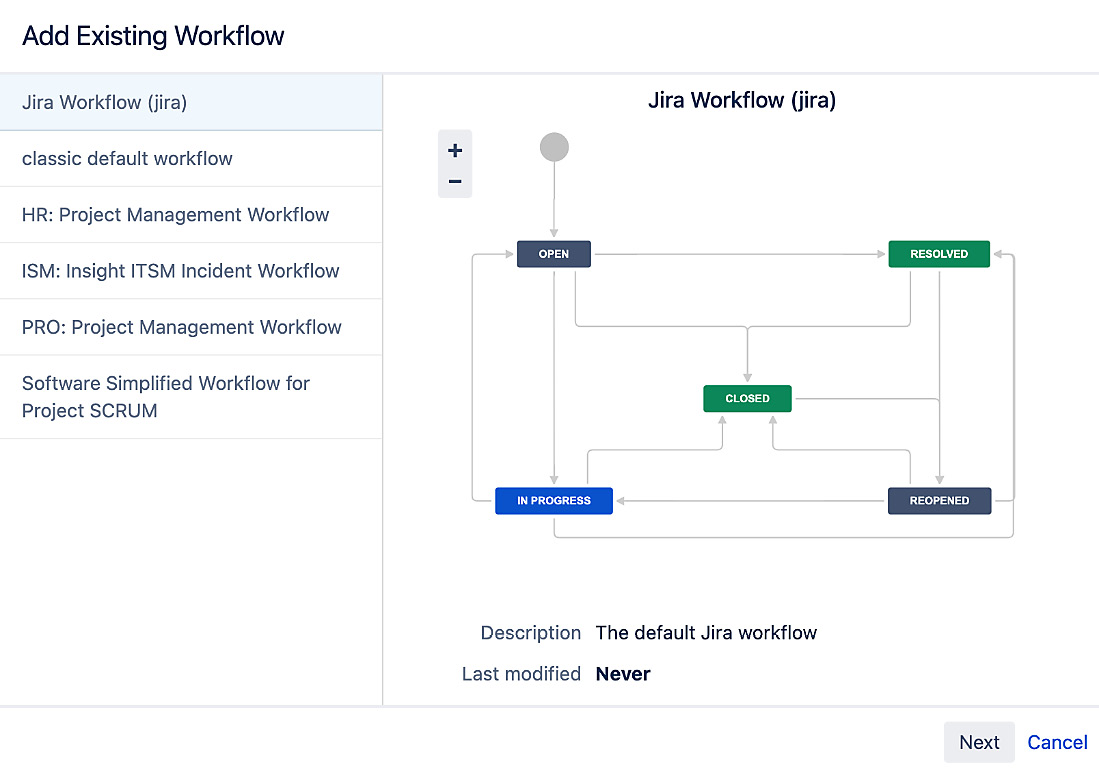
Task: Click the Last modified value Never
Action: tap(622, 673)
